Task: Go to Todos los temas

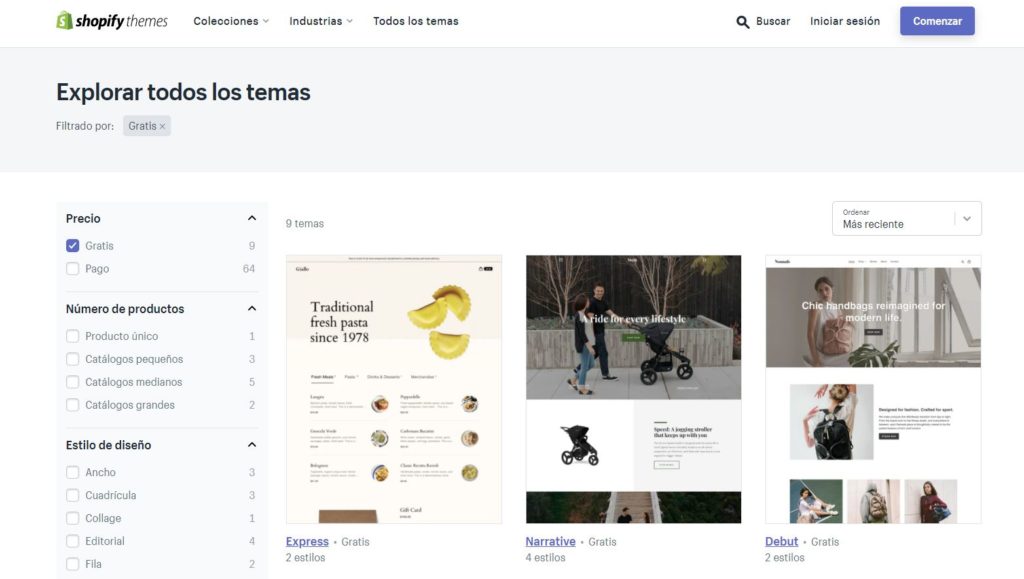Action: 416,21
